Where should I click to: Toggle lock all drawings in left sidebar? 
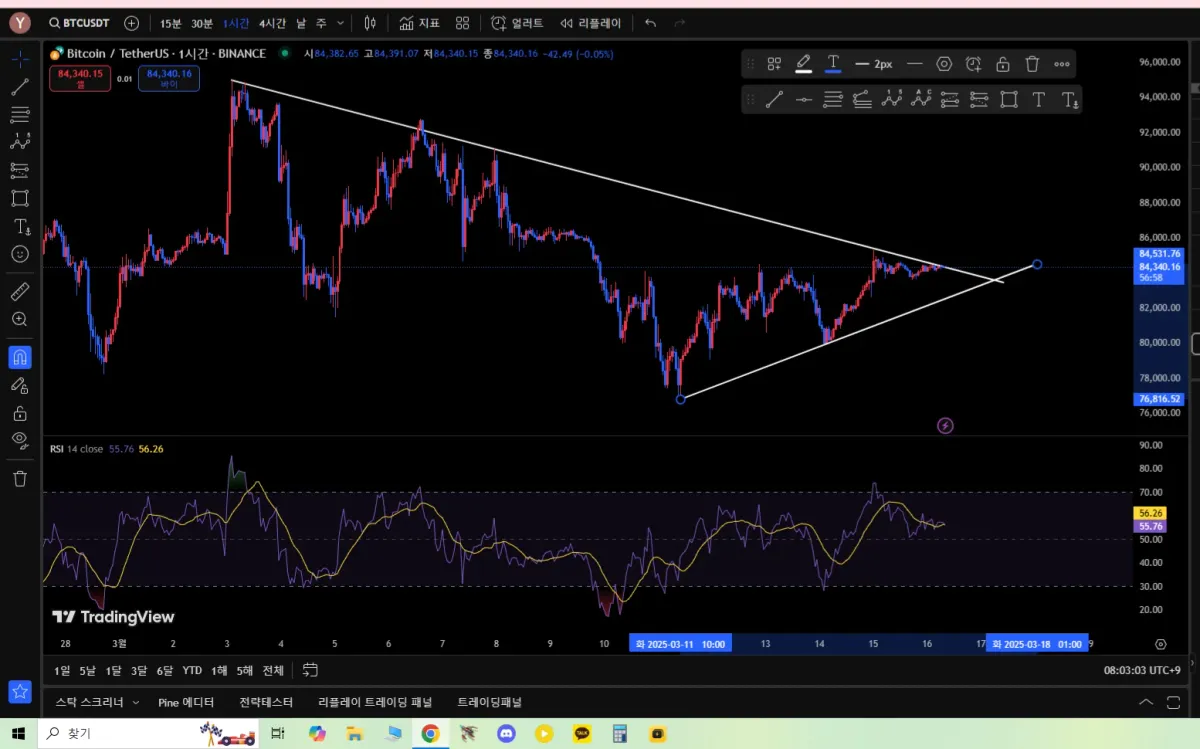19,413
